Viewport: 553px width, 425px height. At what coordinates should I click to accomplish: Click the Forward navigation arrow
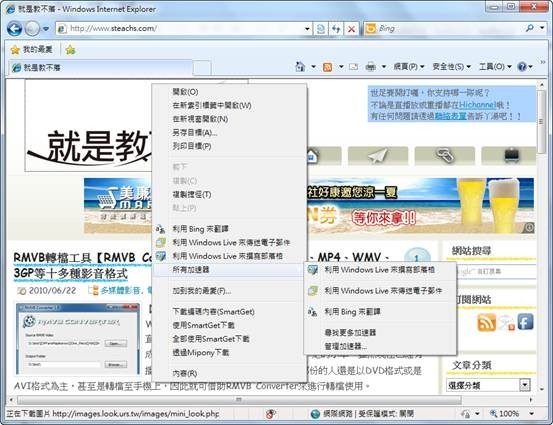pos(32,29)
